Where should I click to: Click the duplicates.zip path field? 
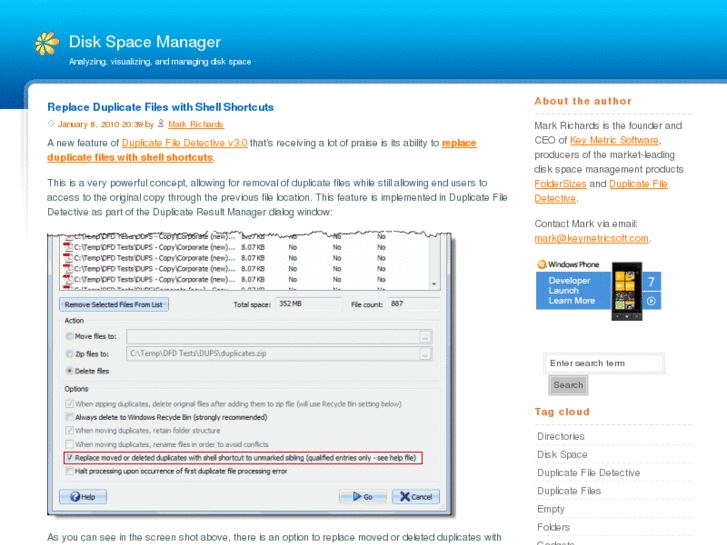pos(273,354)
